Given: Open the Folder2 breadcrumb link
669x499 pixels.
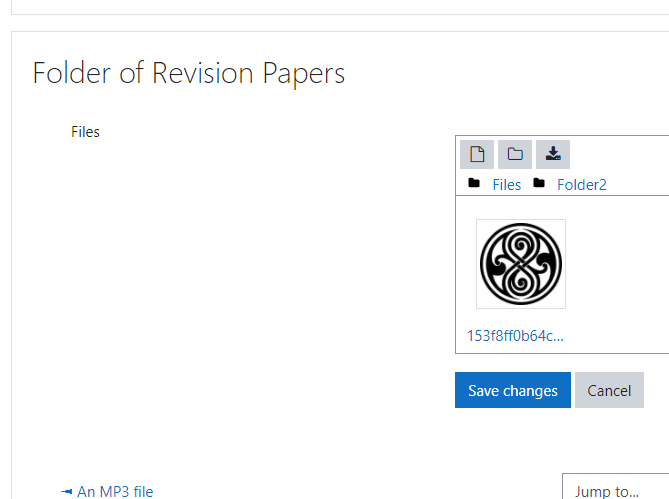Looking at the screenshot, I should tap(582, 185).
